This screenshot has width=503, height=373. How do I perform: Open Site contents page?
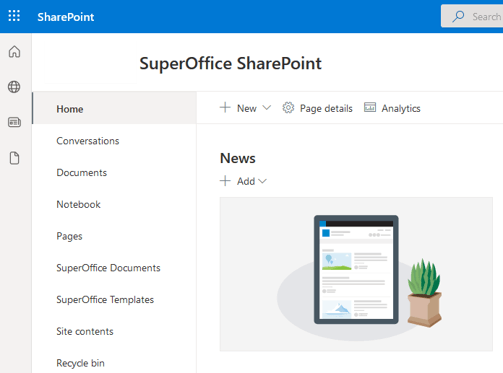pyautogui.click(x=85, y=331)
